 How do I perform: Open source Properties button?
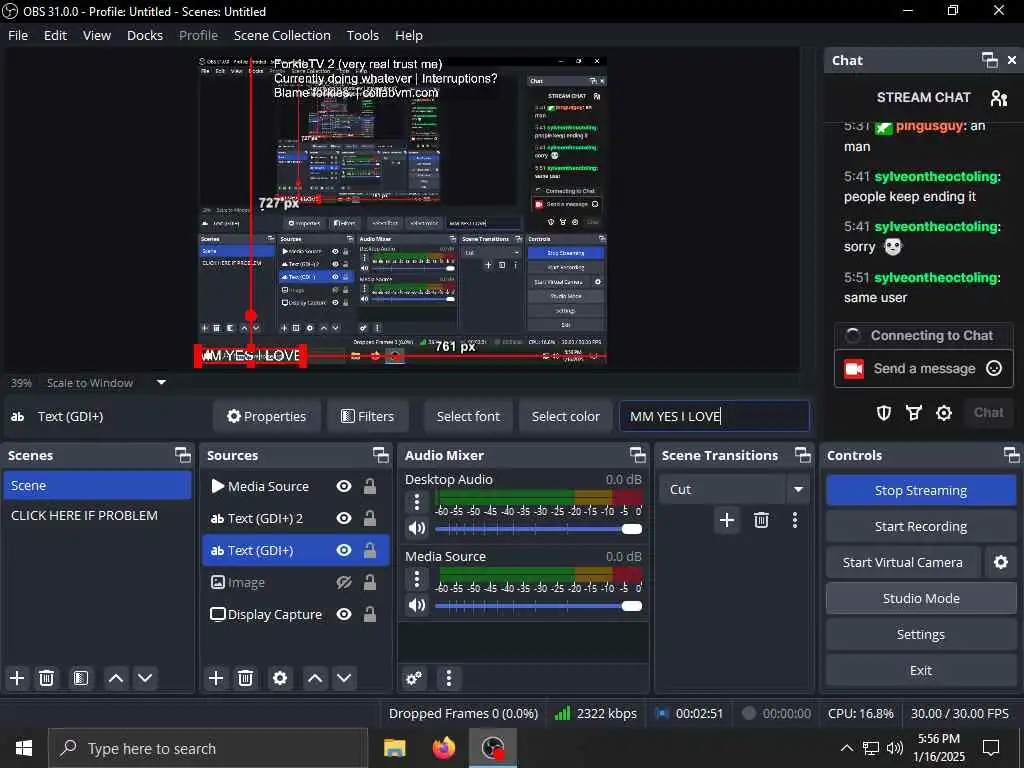(x=266, y=417)
